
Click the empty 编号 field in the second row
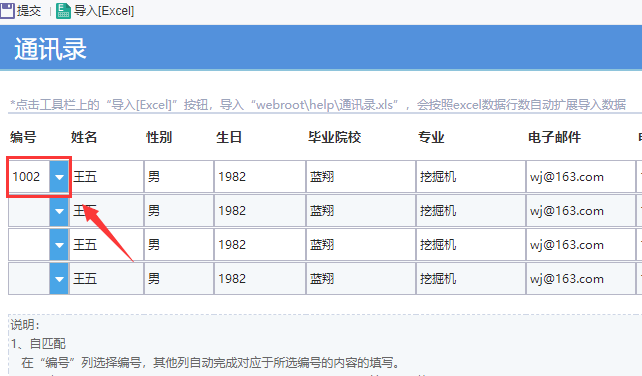[29, 211]
